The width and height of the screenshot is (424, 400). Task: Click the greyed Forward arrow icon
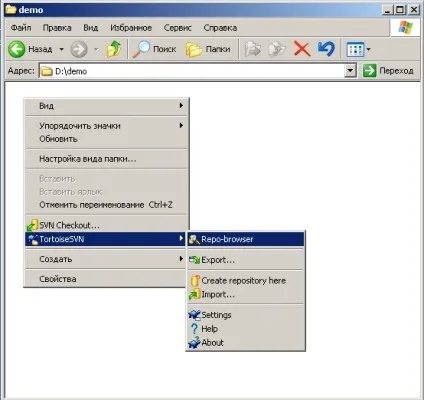pos(79,50)
